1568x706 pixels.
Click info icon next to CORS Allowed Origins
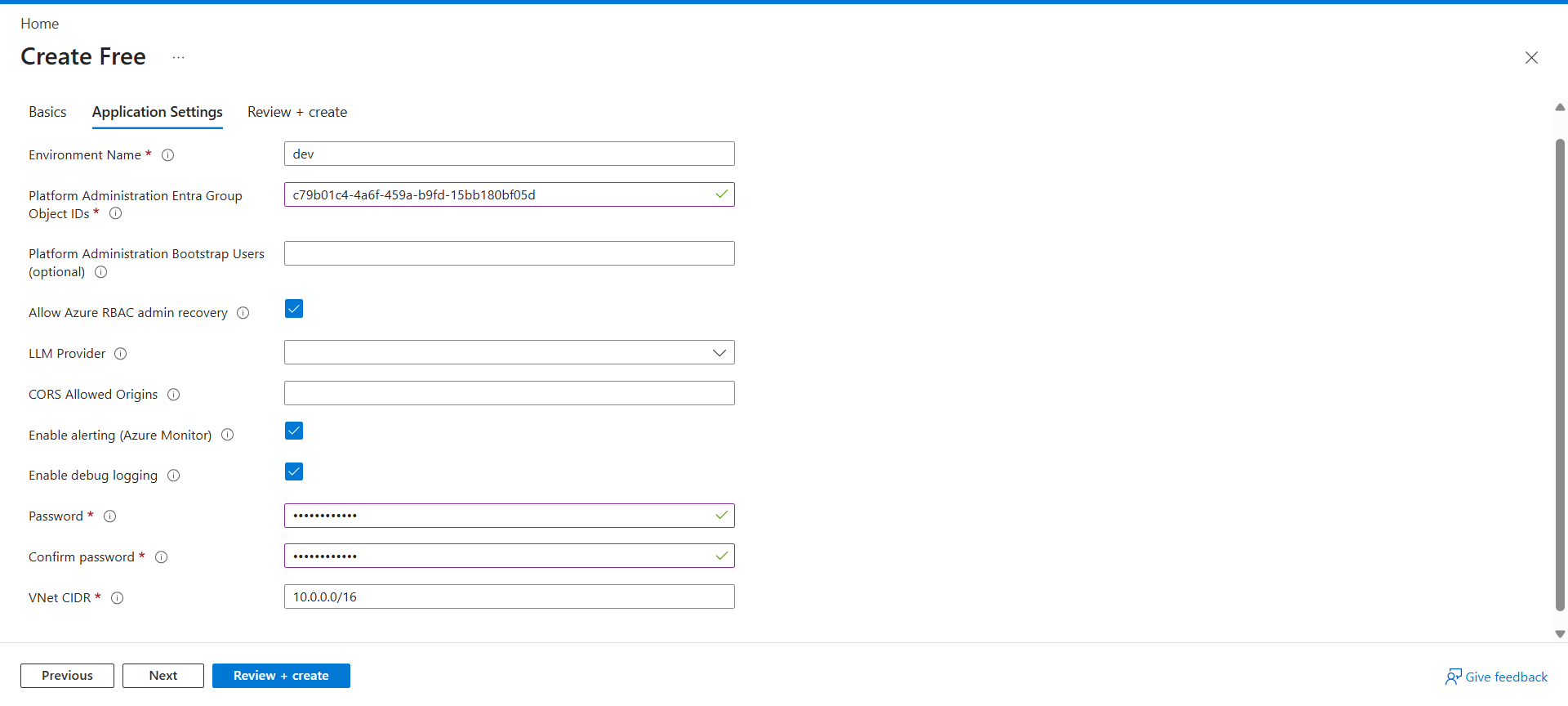[x=173, y=395]
